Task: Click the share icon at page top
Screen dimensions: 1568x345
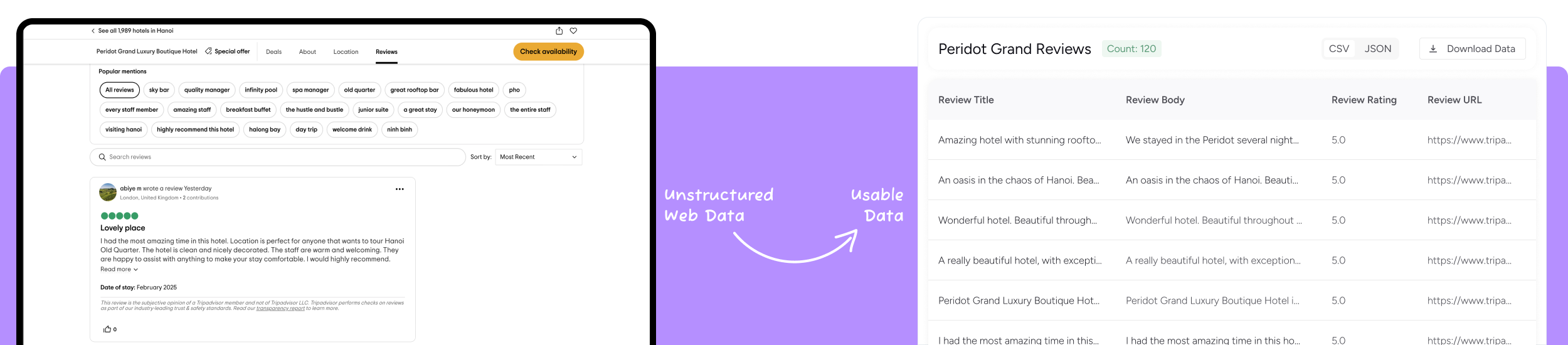Action: 559,31
